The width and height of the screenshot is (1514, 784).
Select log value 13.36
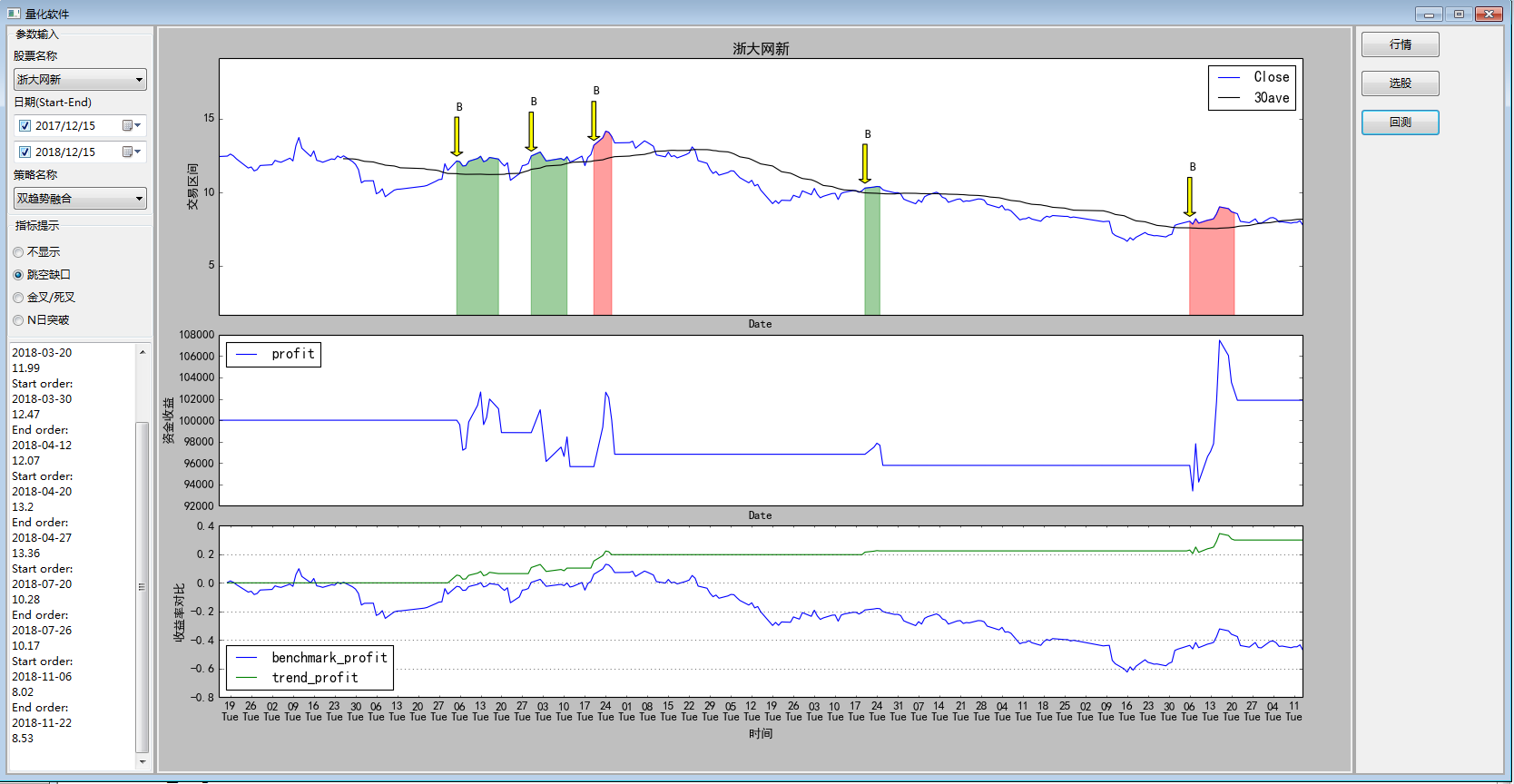(25, 554)
